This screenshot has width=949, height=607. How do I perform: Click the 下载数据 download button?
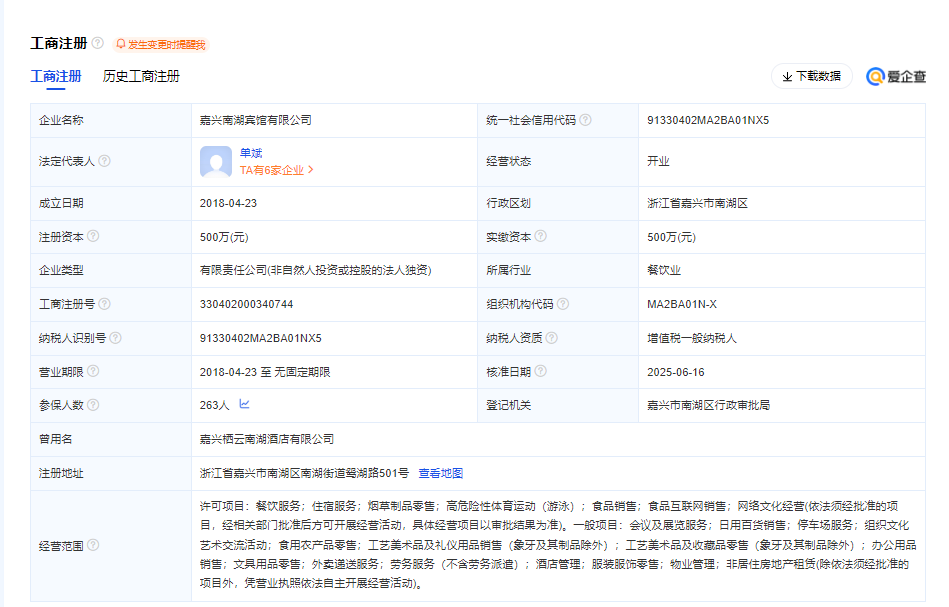pyautogui.click(x=811, y=77)
